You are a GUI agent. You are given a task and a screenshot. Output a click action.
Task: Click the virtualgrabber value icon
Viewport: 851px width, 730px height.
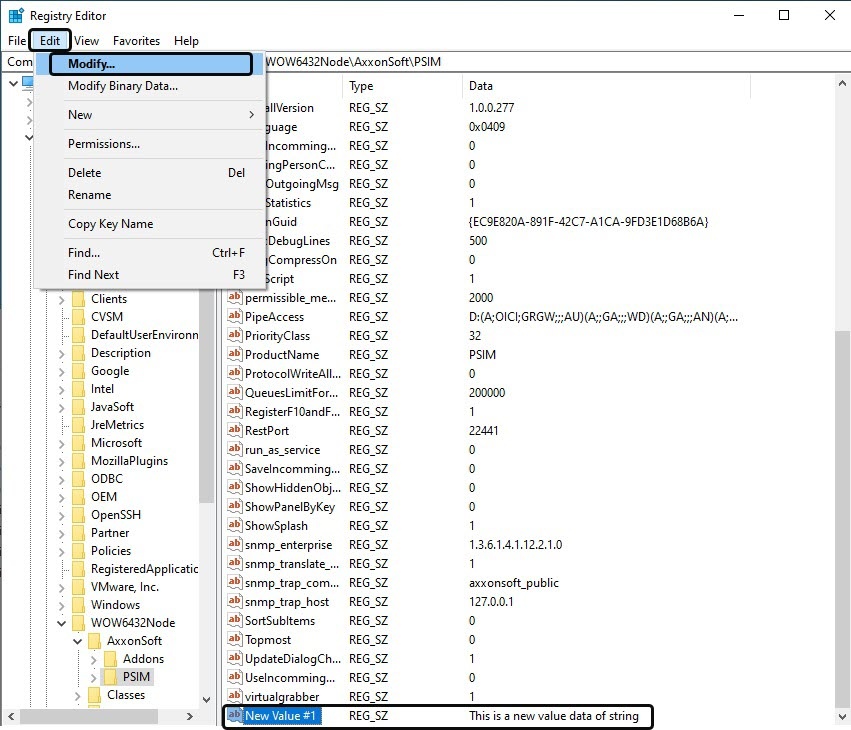[235, 697]
